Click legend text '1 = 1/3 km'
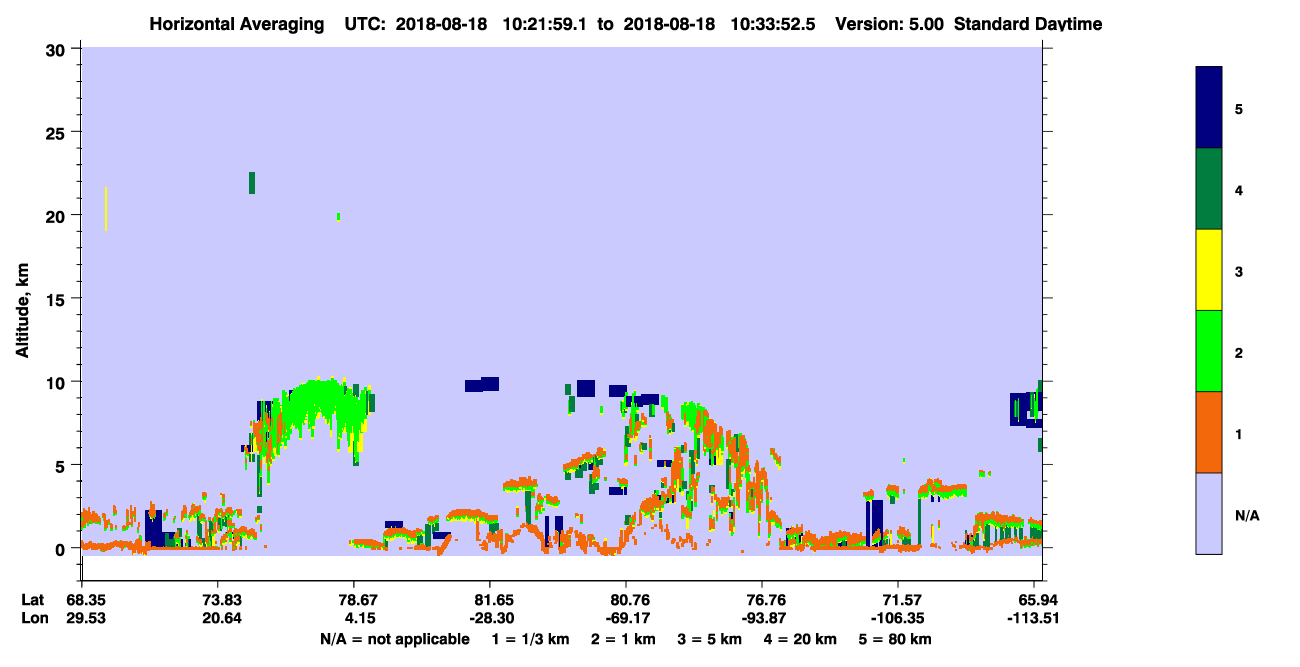Viewport: 1300px width, 667px height. [528, 639]
